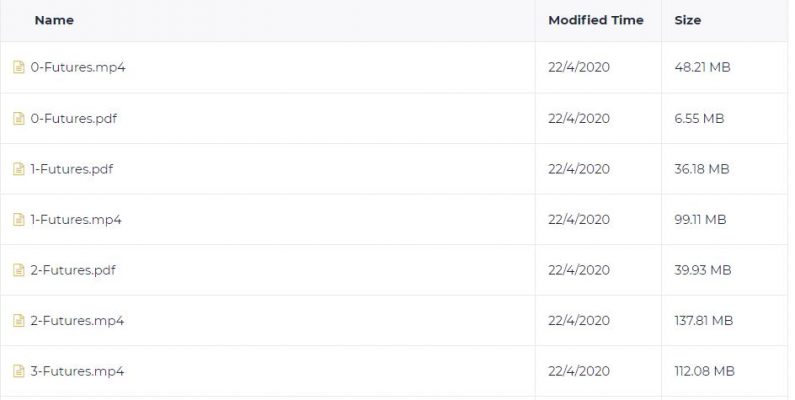This screenshot has height=400, width=795.
Task: Click the file icon beside 3-Futures.mp4
Action: (19, 371)
